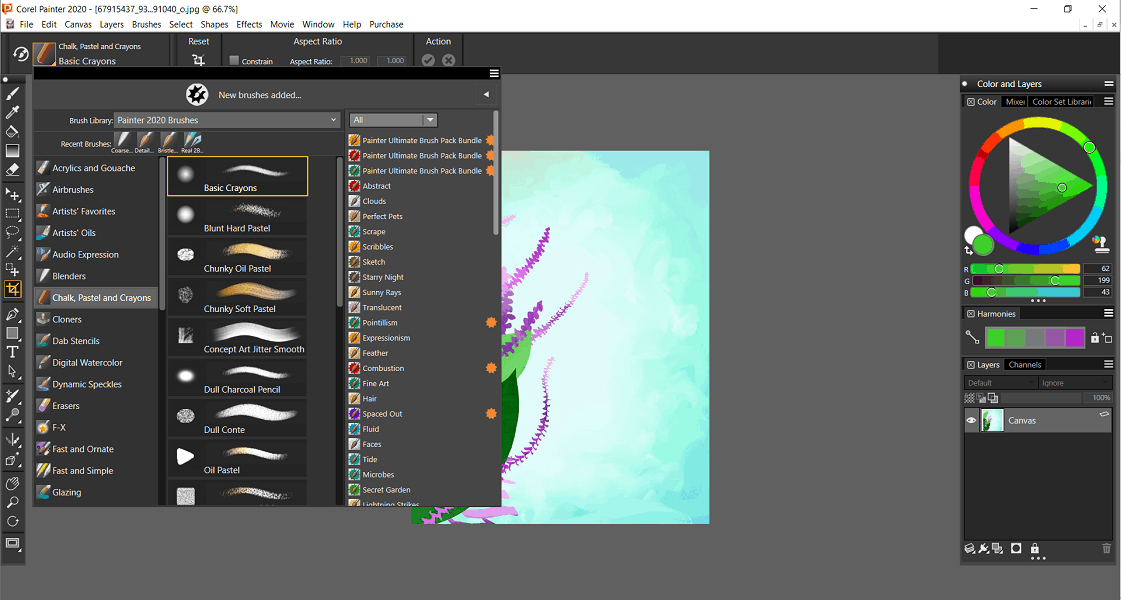The height and width of the screenshot is (600, 1121).
Task: Open the All brush pack filter dropdown
Action: pos(392,120)
